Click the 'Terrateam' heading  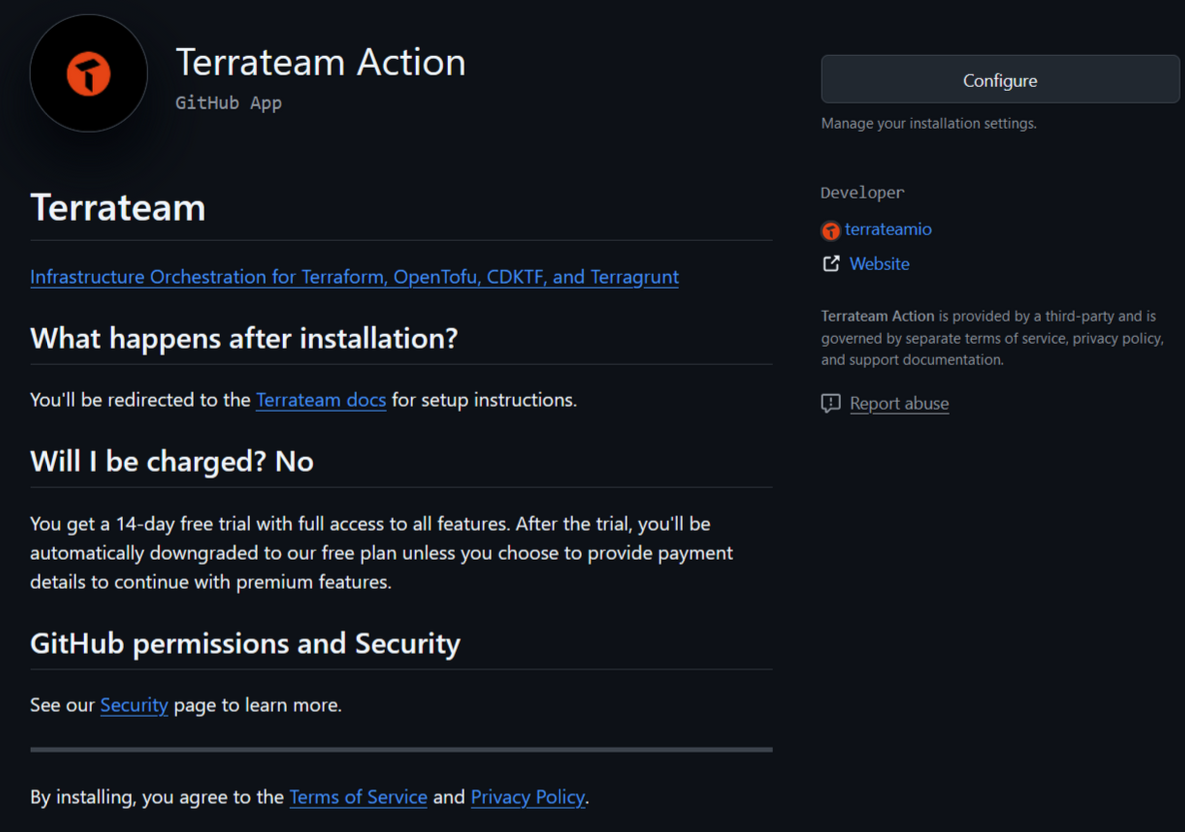pyautogui.click(x=118, y=208)
